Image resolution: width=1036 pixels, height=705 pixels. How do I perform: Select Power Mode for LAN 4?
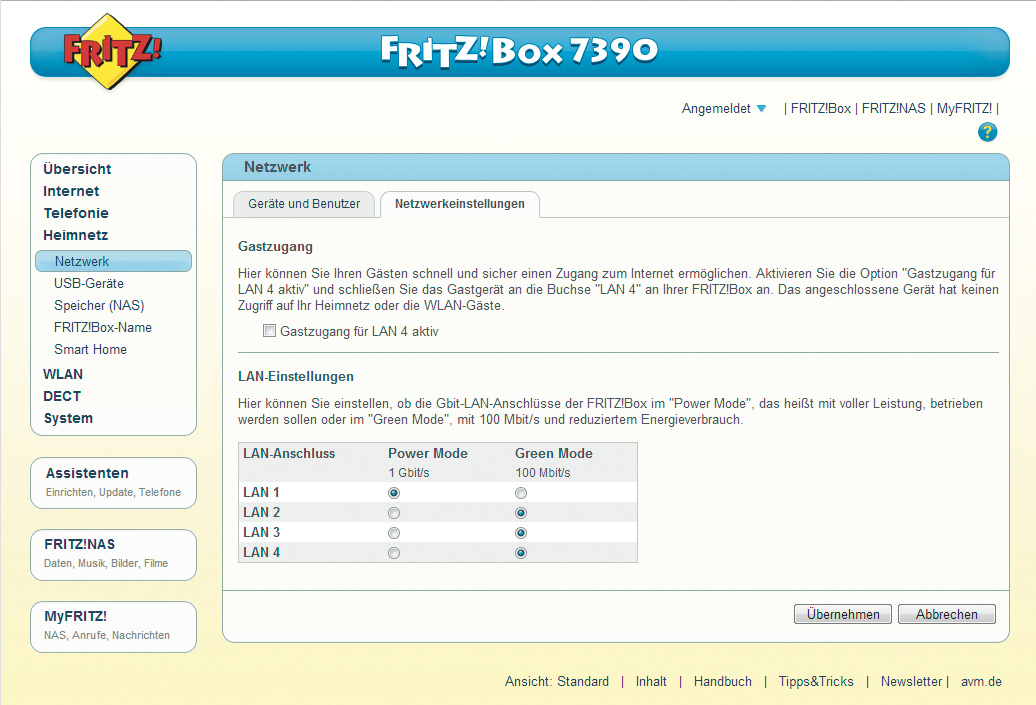click(x=394, y=553)
